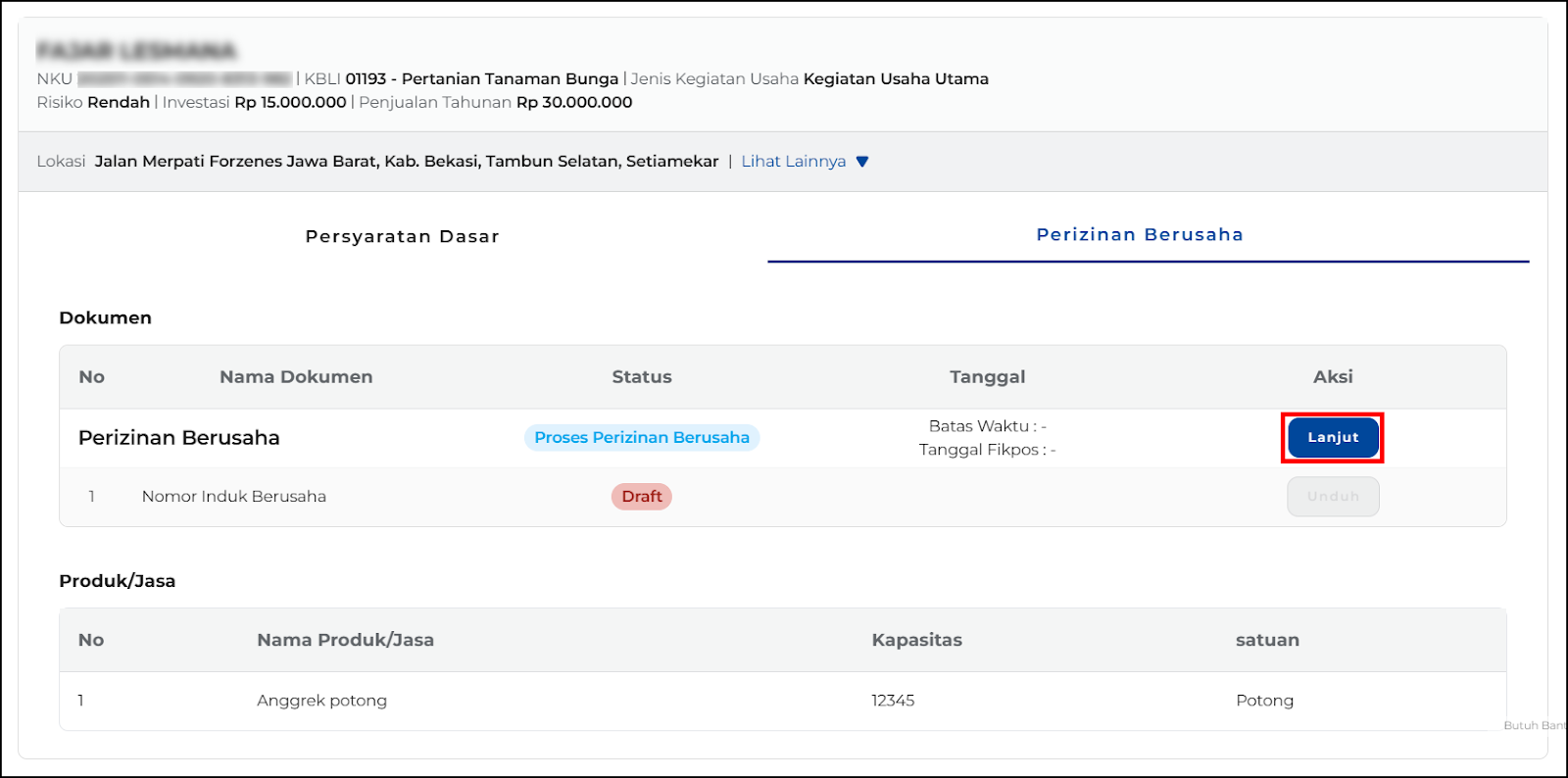The image size is (1568, 778).
Task: Click the Status column header
Action: tap(642, 377)
